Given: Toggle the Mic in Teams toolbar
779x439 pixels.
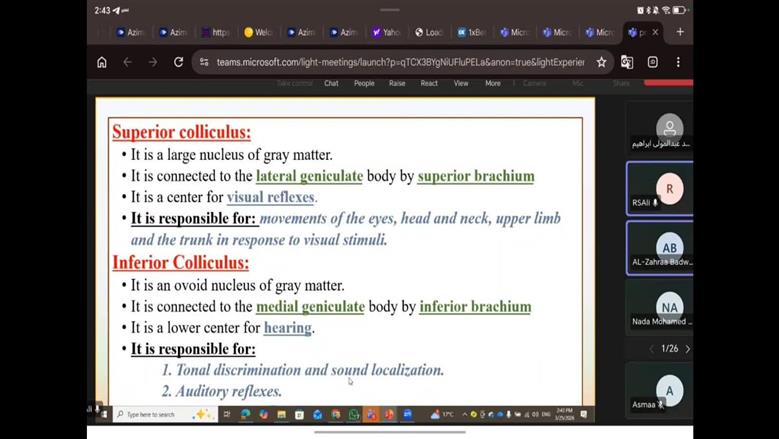Looking at the screenshot, I should [x=577, y=83].
